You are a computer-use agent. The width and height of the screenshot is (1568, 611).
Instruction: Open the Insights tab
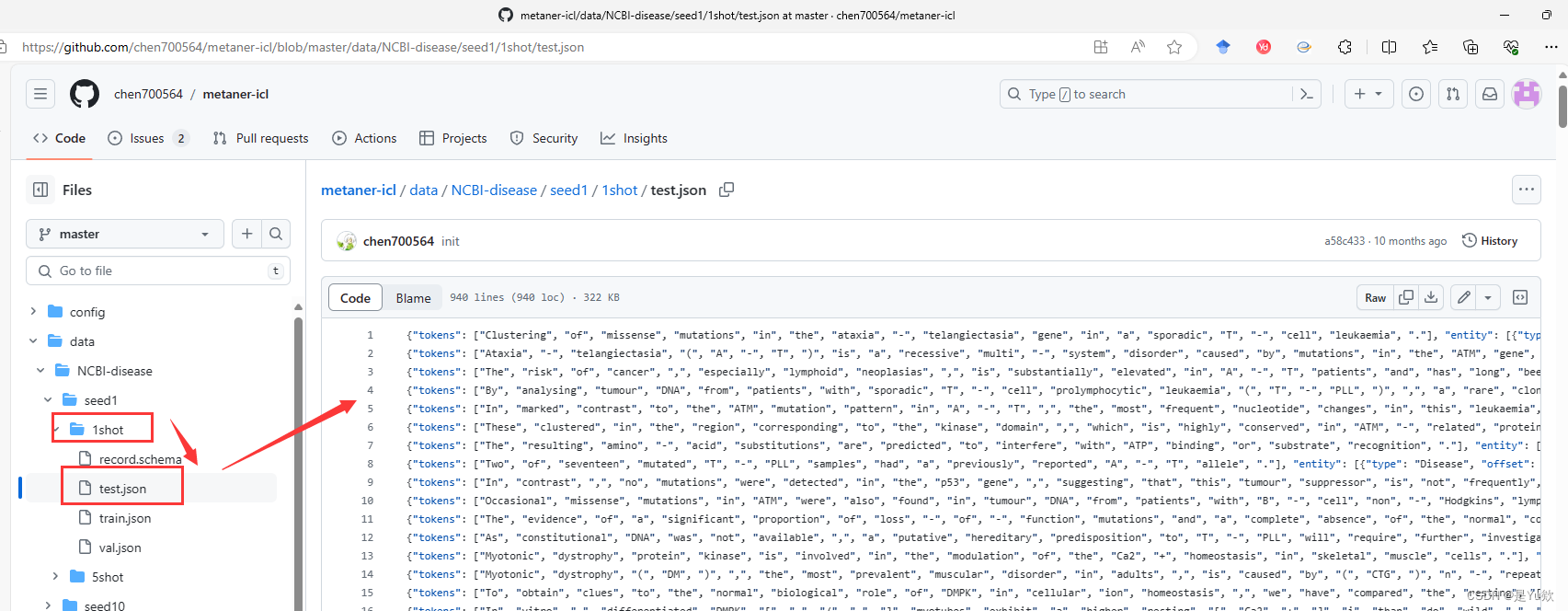[x=635, y=138]
